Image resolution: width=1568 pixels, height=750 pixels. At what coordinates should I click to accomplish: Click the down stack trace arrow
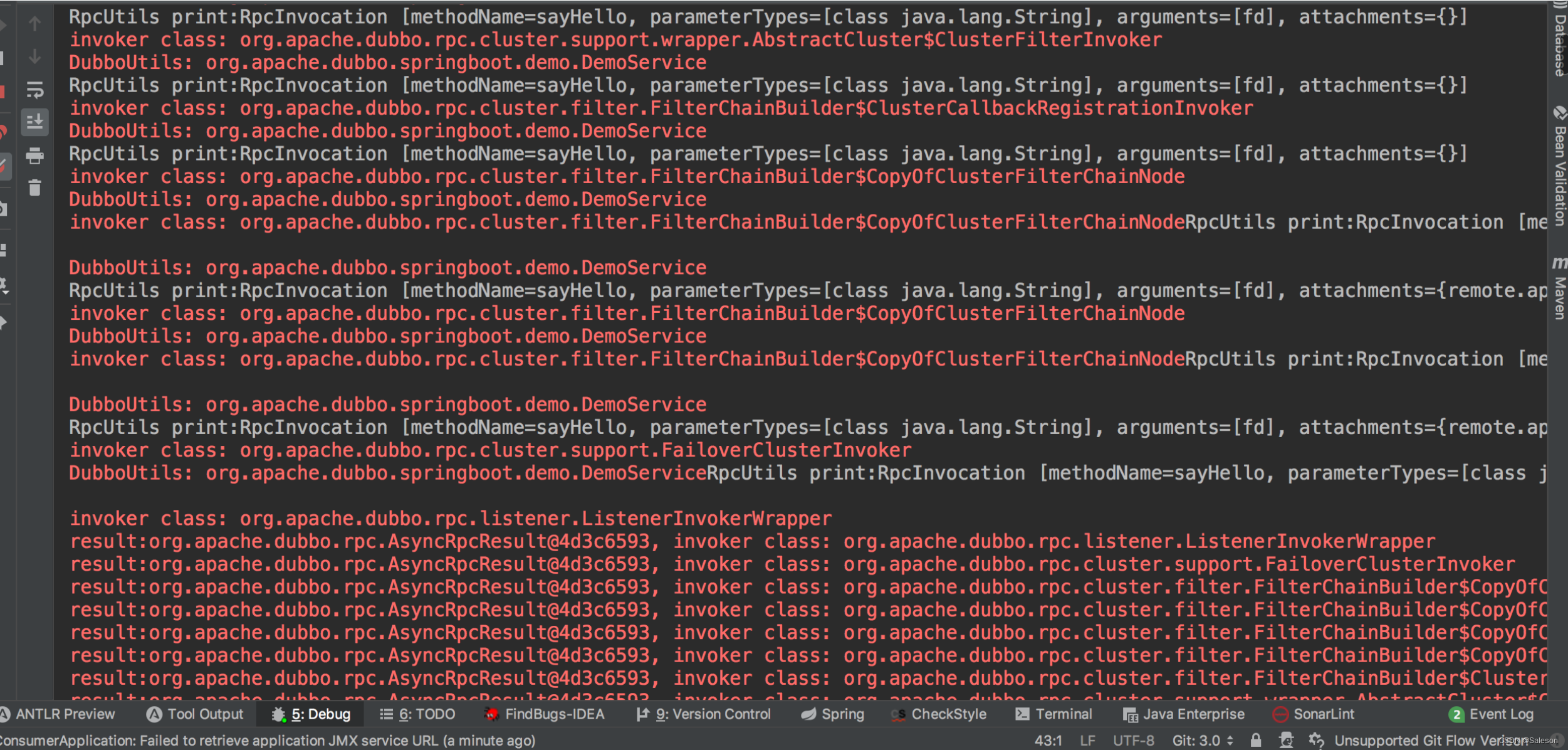click(x=34, y=57)
